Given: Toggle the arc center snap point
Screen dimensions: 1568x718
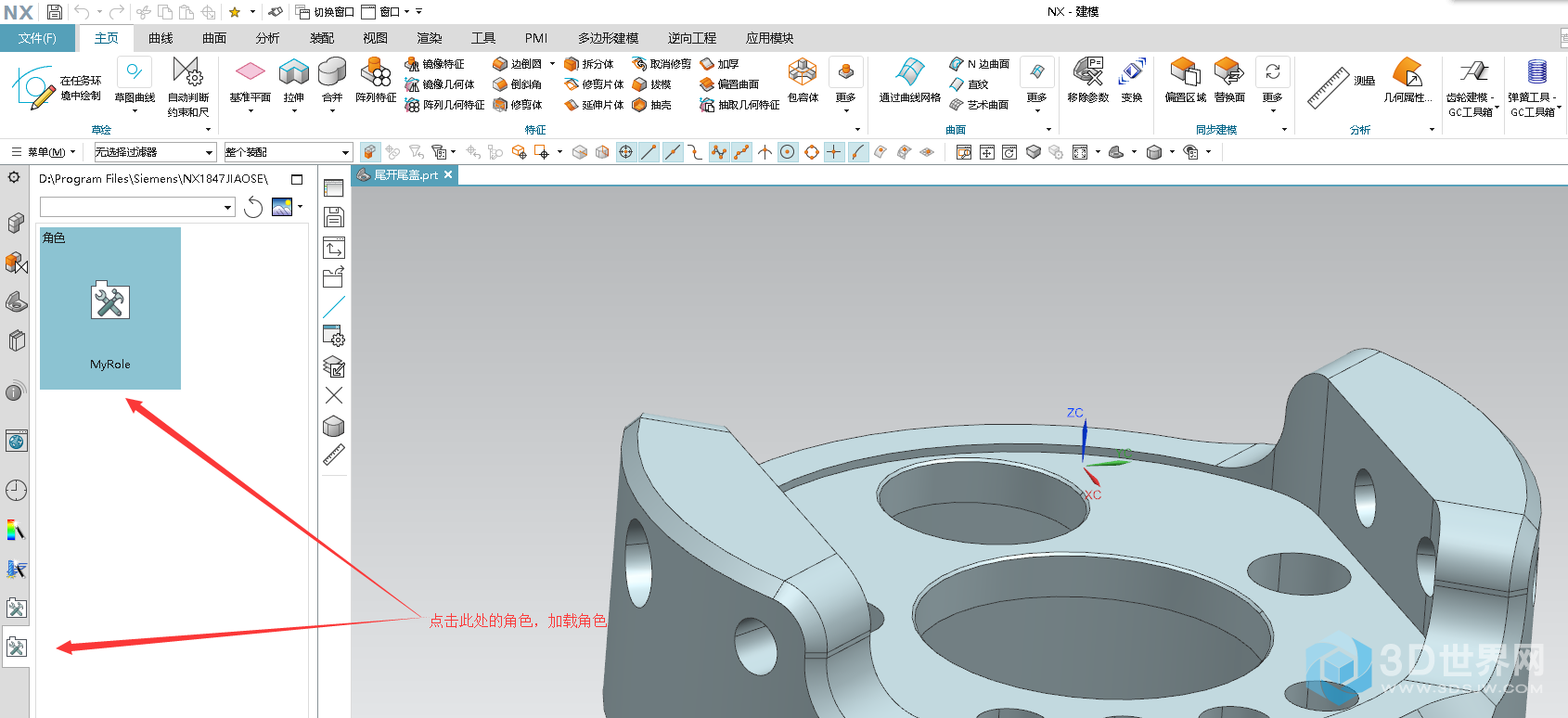Looking at the screenshot, I should click(788, 152).
